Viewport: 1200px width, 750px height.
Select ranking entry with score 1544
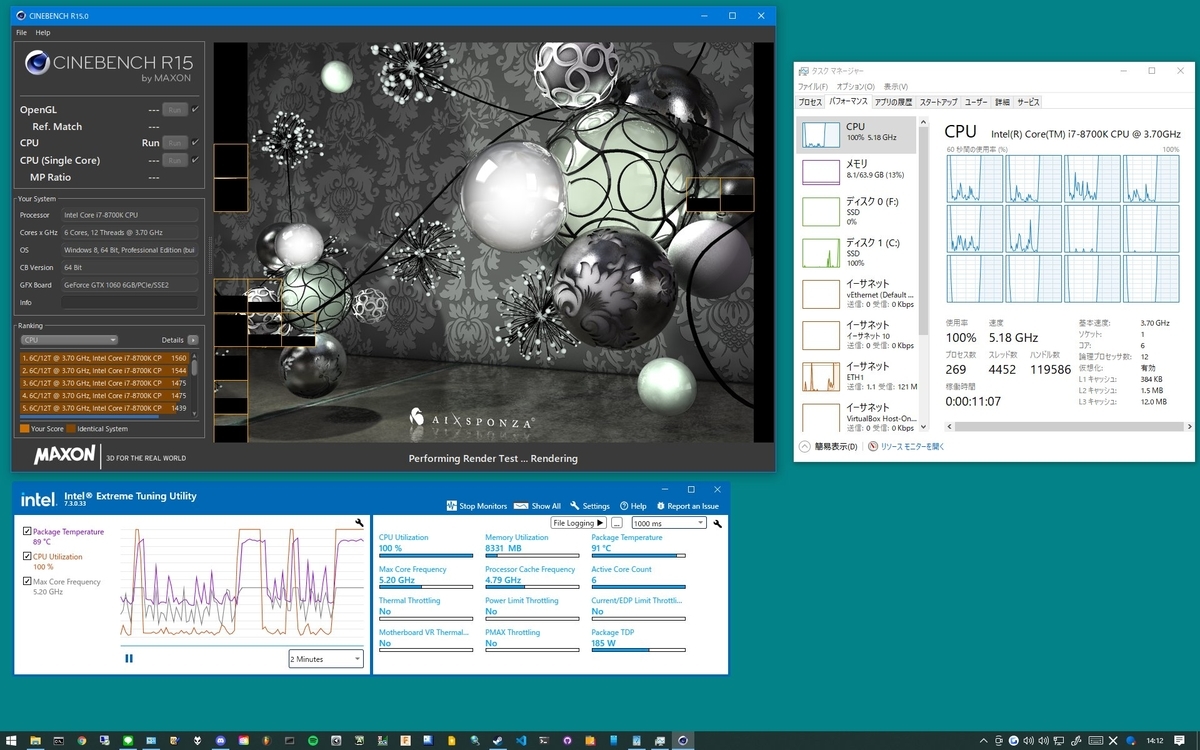click(105, 370)
